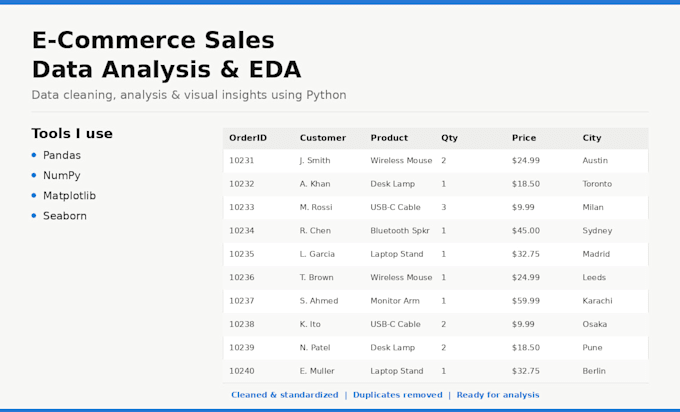Click the $59.99 price cell
This screenshot has height=412, width=680.
click(526, 301)
